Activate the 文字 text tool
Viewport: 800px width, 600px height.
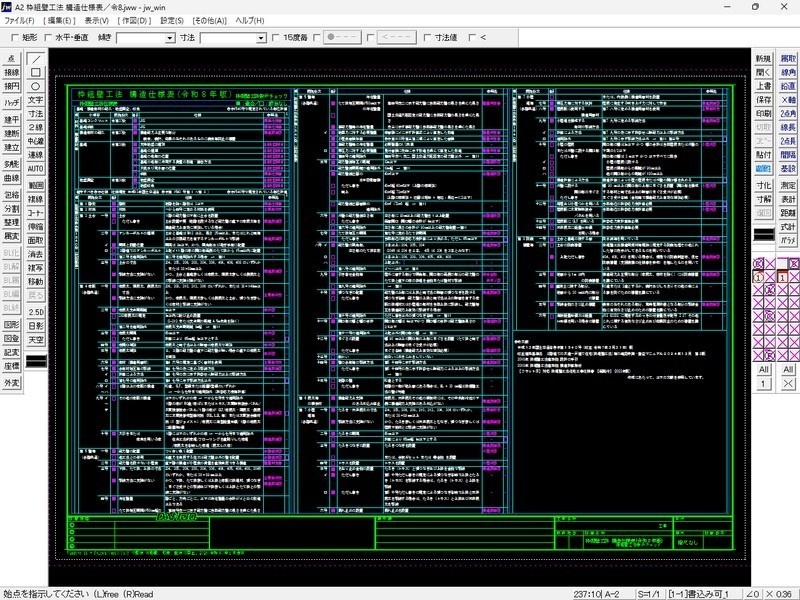pos(37,101)
